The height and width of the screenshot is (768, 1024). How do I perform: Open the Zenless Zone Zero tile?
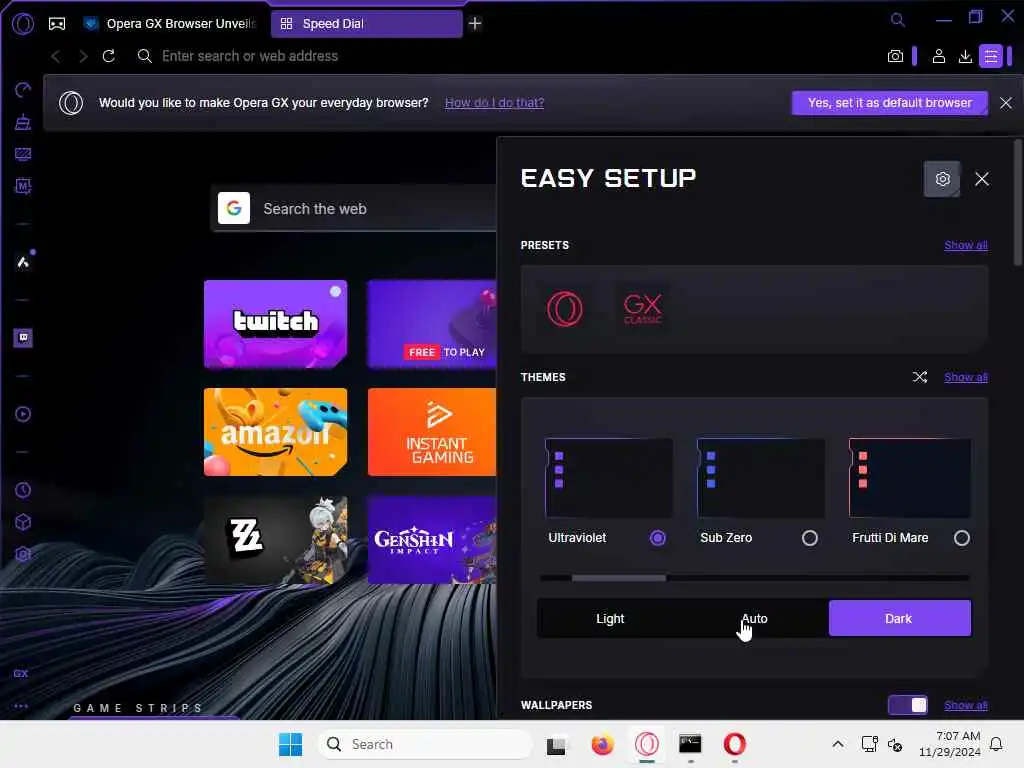click(x=276, y=540)
